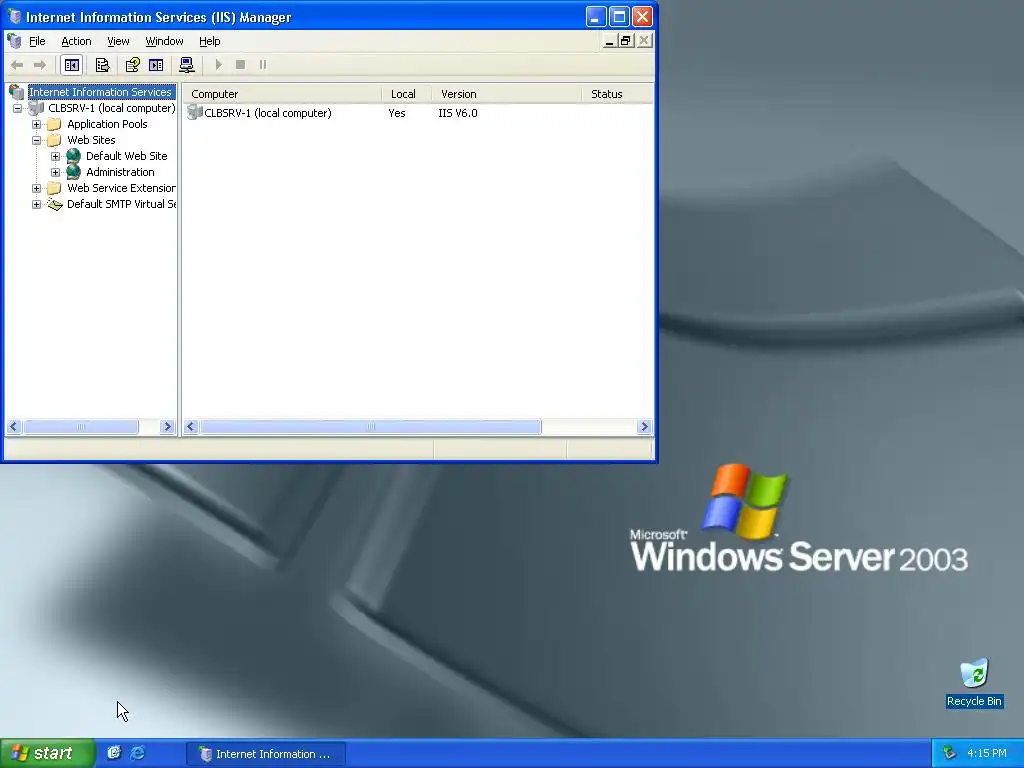
Task: Sort by the Version column header
Action: (x=507, y=94)
